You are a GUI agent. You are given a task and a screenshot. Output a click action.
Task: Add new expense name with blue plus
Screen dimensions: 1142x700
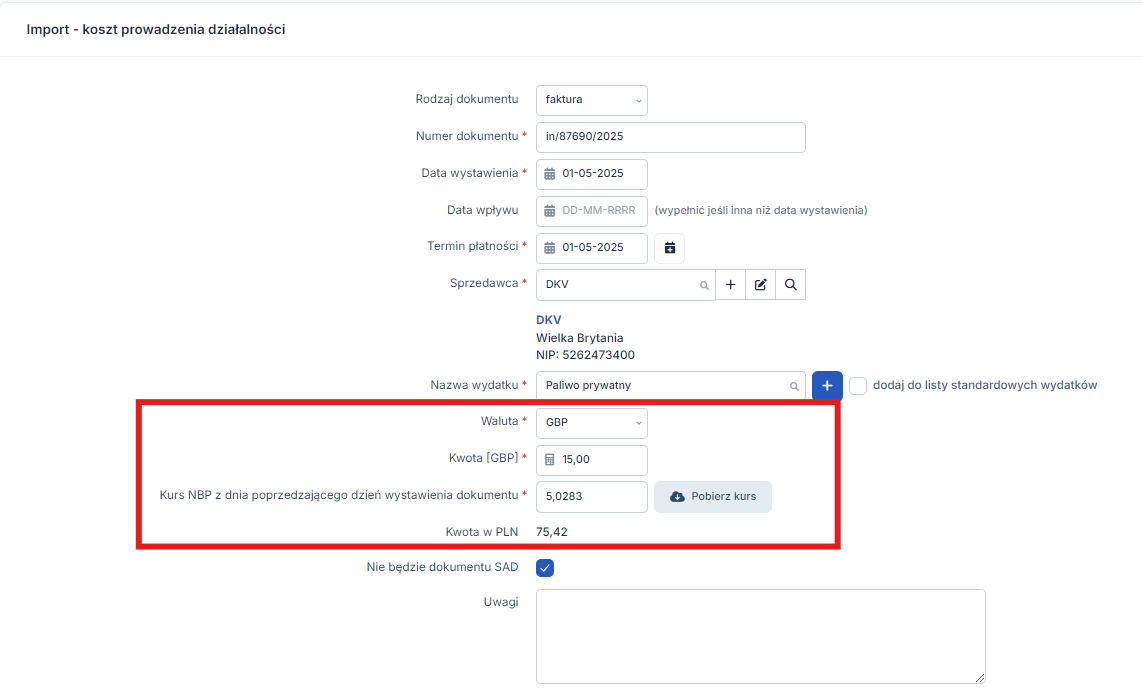827,386
